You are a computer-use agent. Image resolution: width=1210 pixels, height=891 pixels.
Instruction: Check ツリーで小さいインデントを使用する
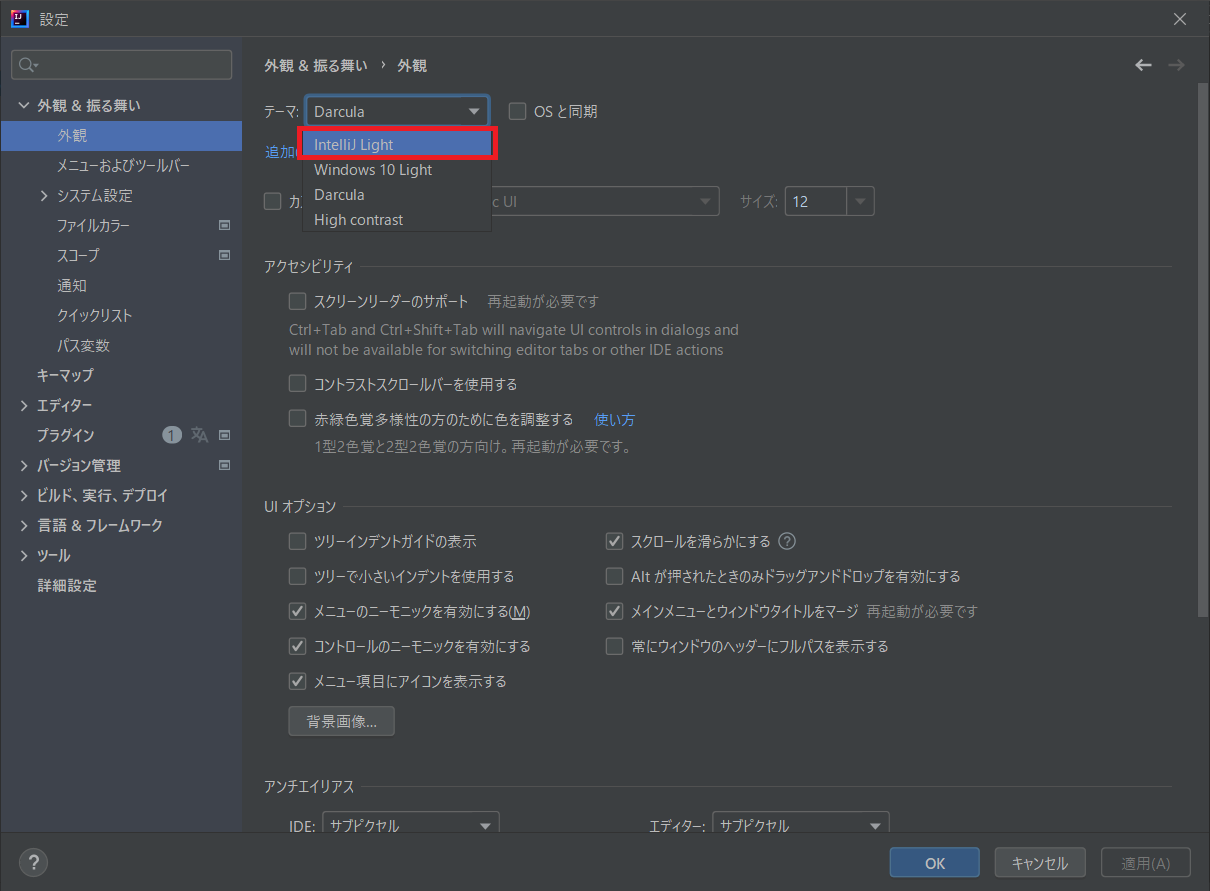[297, 576]
